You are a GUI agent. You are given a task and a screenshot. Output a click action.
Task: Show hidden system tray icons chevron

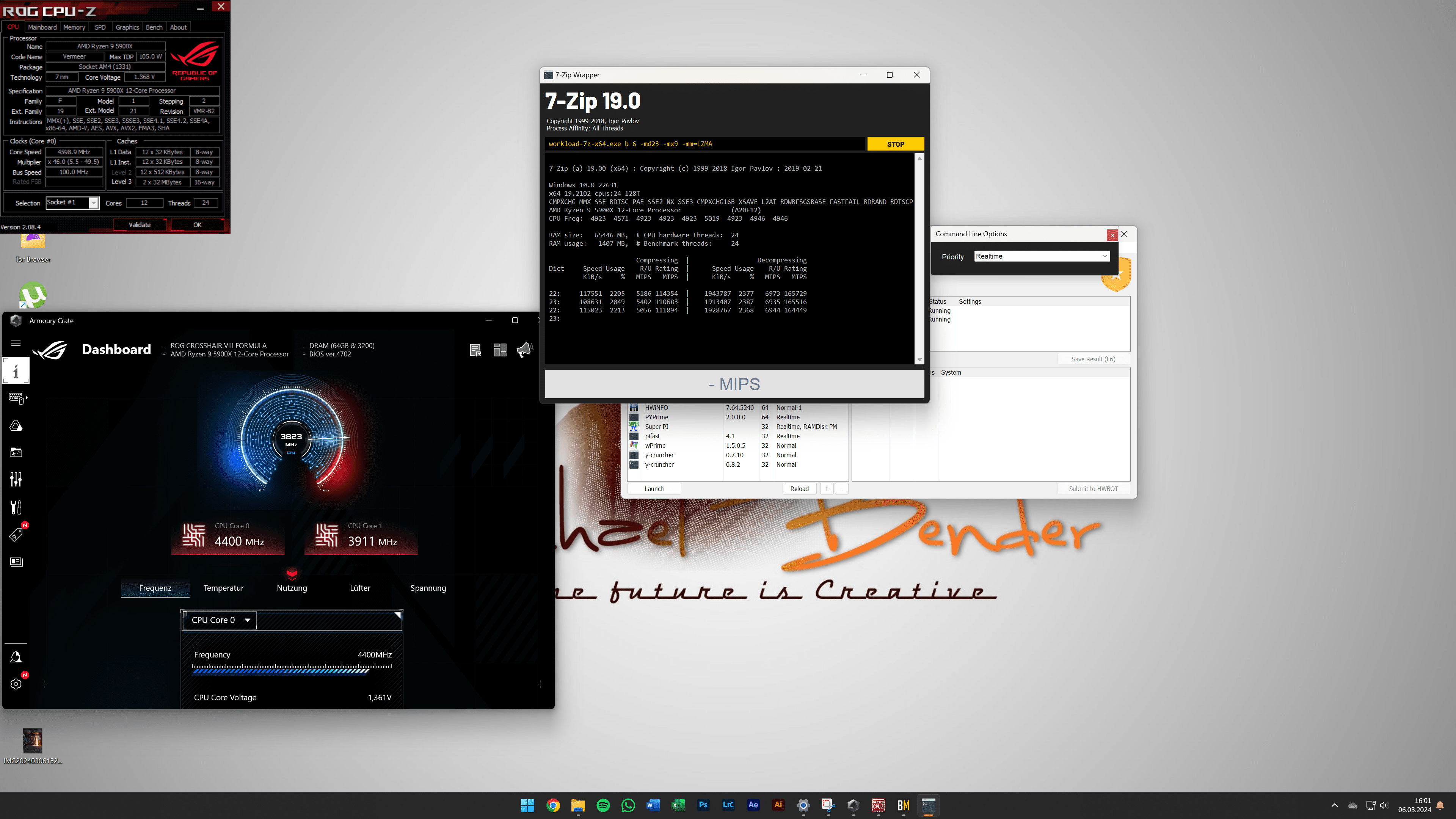1335,805
